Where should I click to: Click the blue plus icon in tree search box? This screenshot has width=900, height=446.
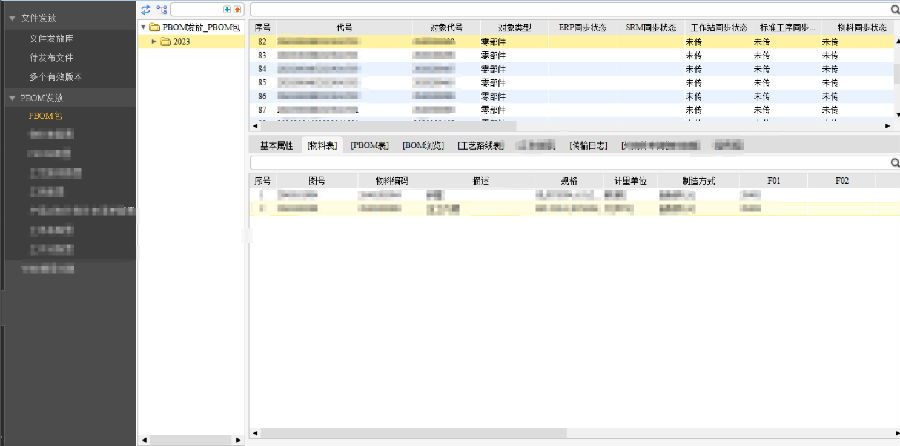[227, 9]
